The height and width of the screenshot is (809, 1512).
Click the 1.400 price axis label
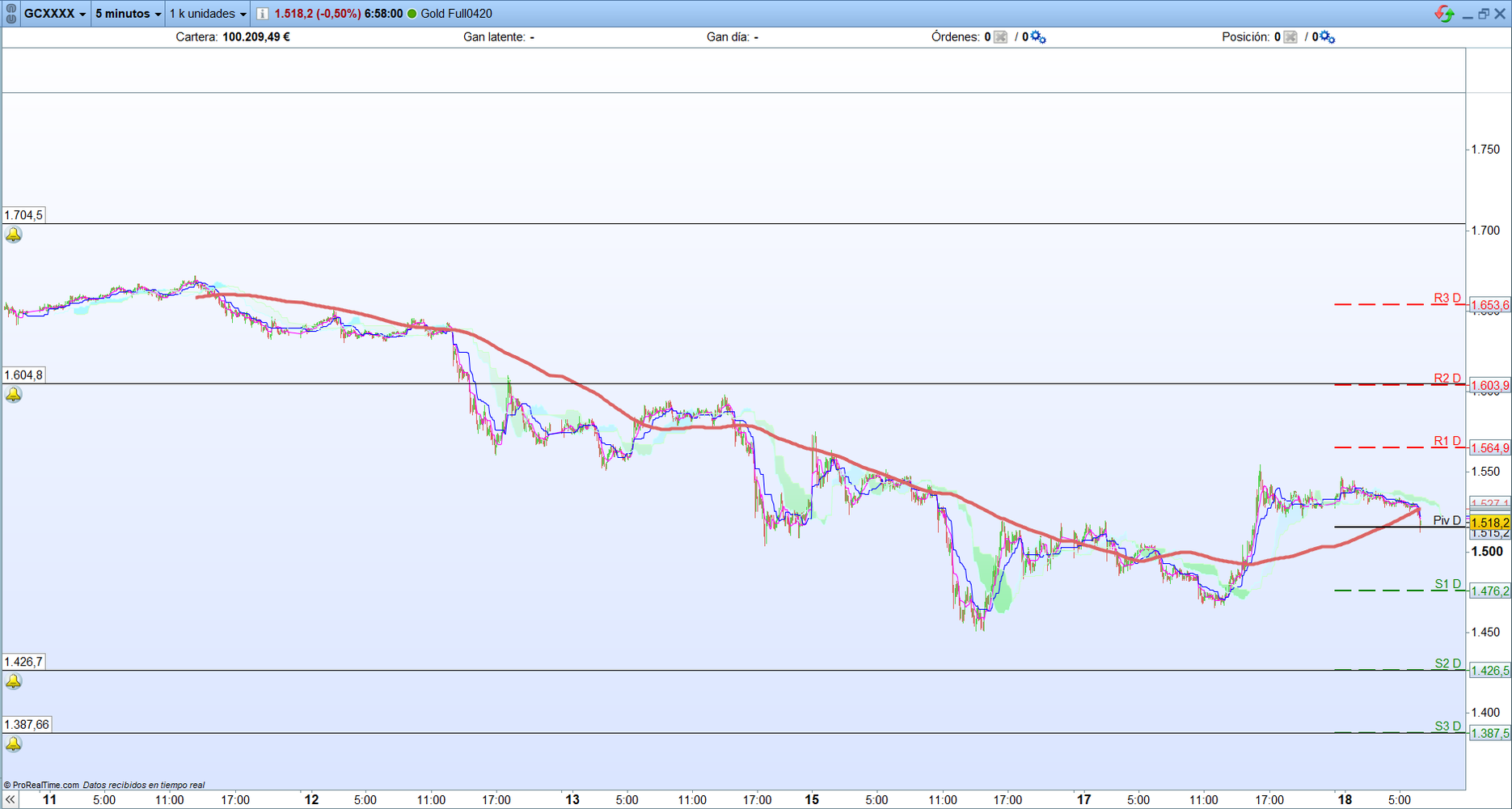[1485, 713]
